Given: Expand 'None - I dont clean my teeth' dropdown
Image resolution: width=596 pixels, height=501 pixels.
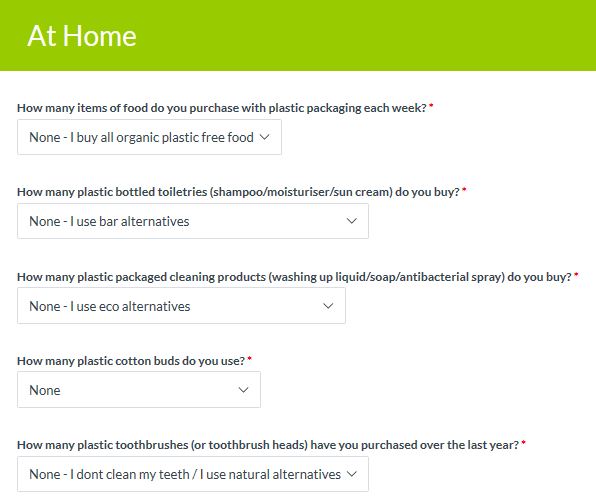Looking at the screenshot, I should click(193, 474).
